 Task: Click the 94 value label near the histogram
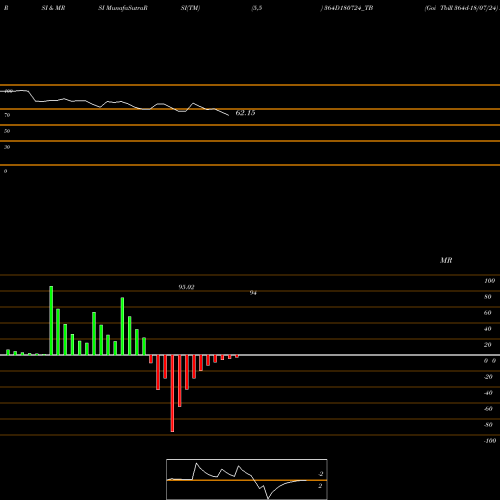click(253, 293)
